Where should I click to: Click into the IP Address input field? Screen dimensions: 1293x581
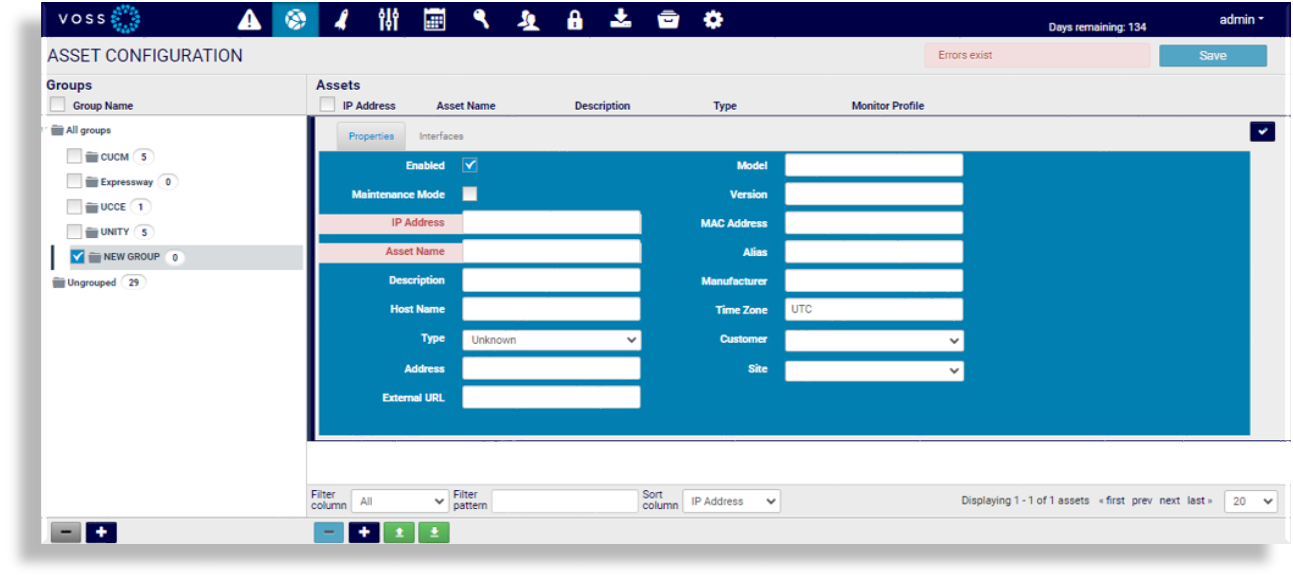tap(551, 222)
